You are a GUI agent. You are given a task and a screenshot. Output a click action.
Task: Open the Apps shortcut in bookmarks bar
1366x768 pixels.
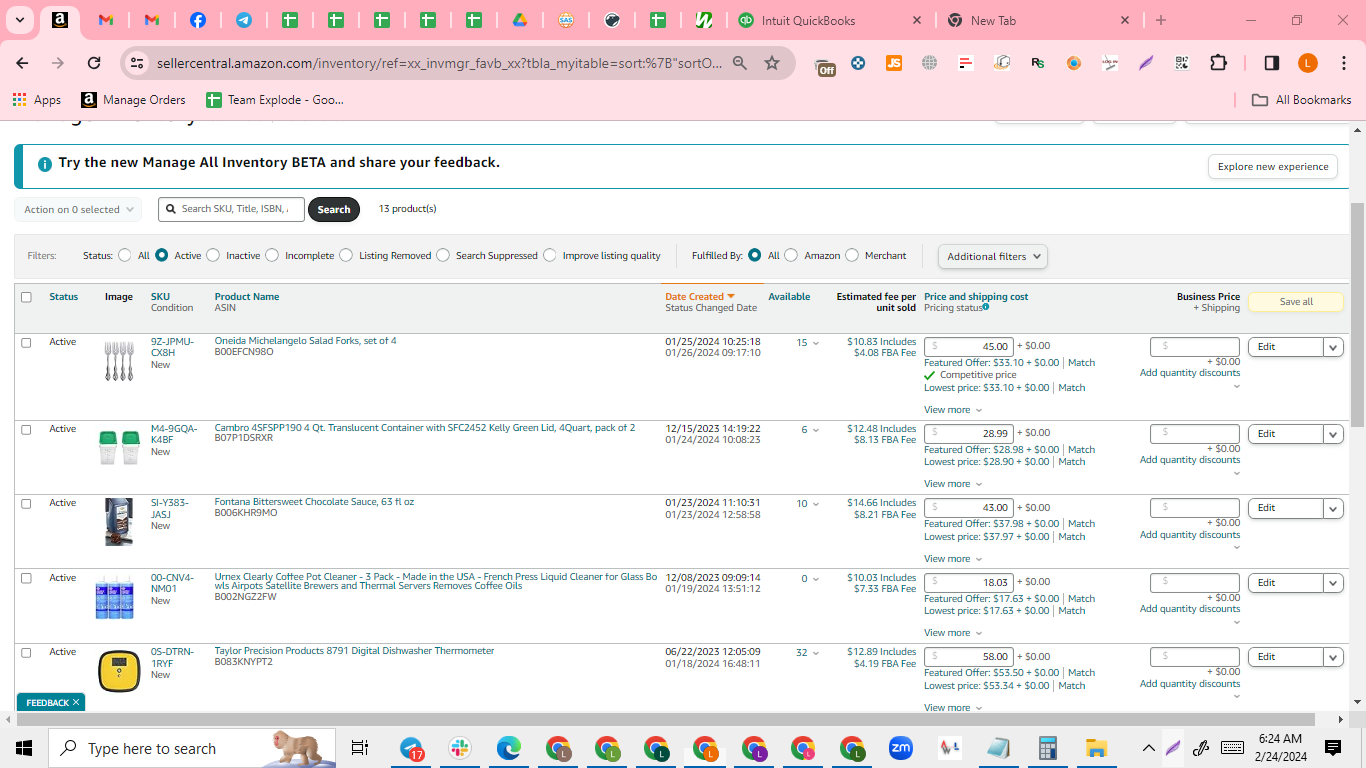pos(37,100)
